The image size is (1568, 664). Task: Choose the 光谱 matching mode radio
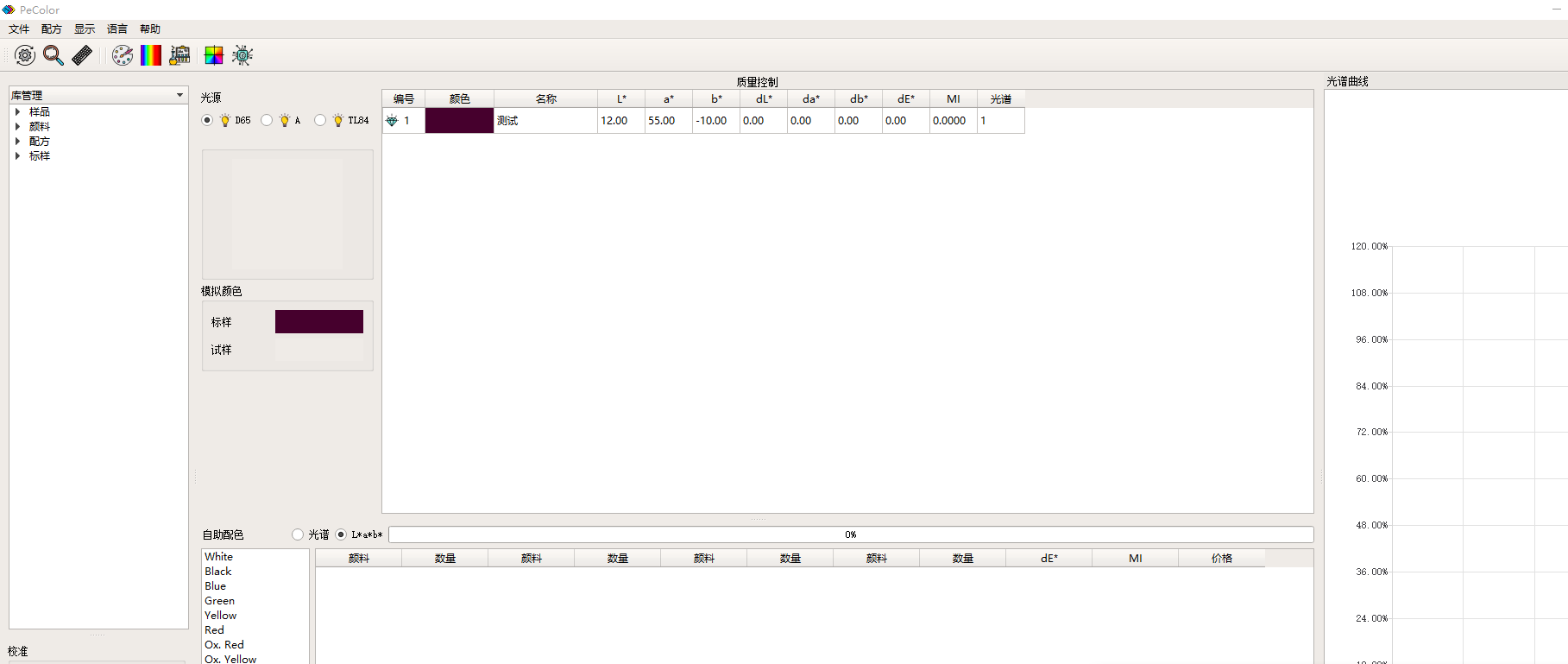pos(298,534)
